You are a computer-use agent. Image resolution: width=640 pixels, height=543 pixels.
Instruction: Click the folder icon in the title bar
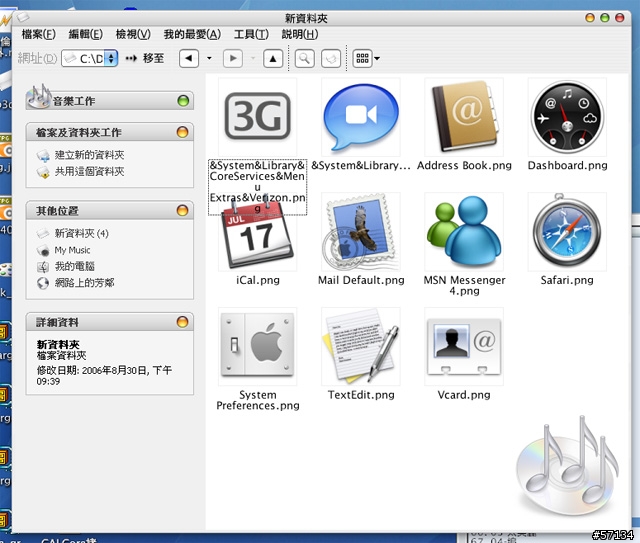click(x=23, y=17)
